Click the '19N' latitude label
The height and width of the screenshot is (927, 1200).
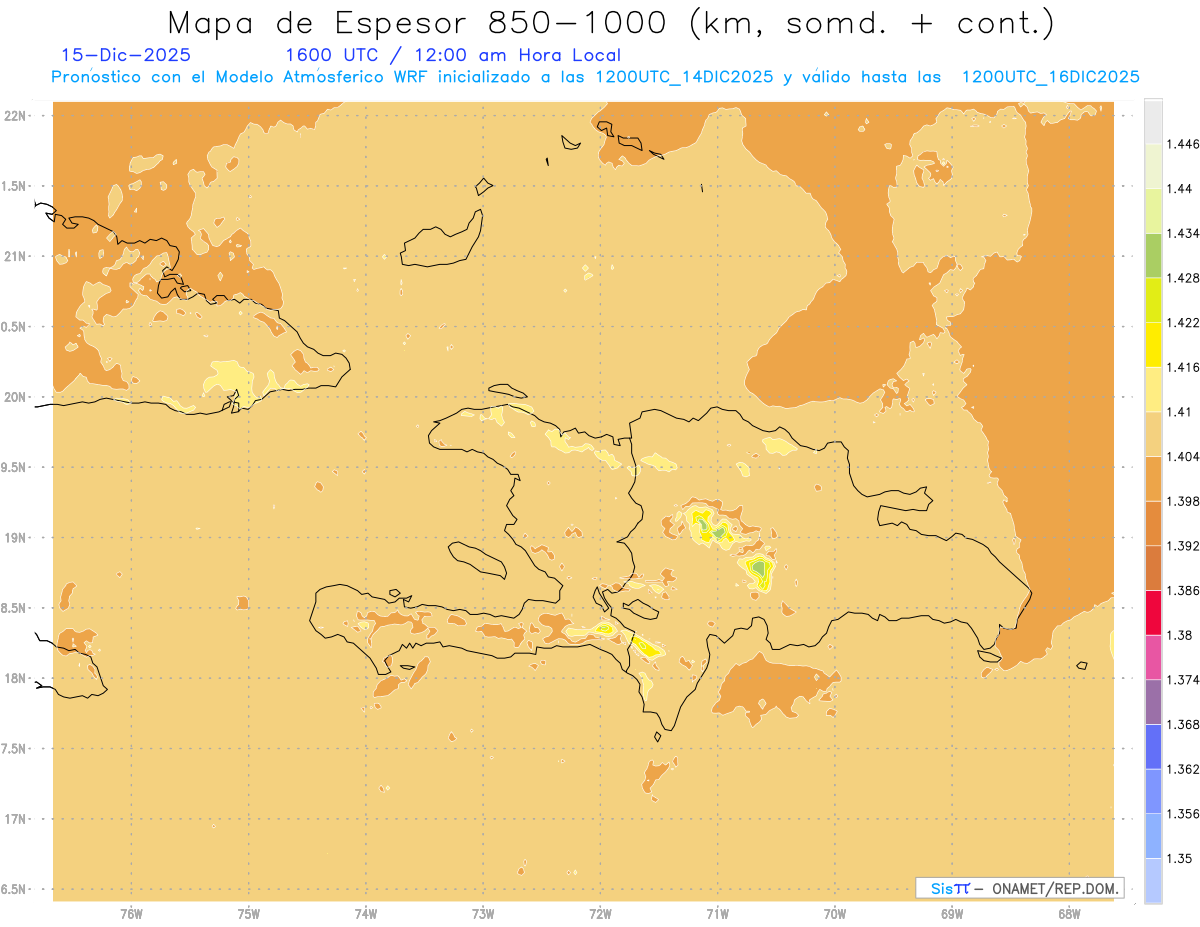click(16, 537)
